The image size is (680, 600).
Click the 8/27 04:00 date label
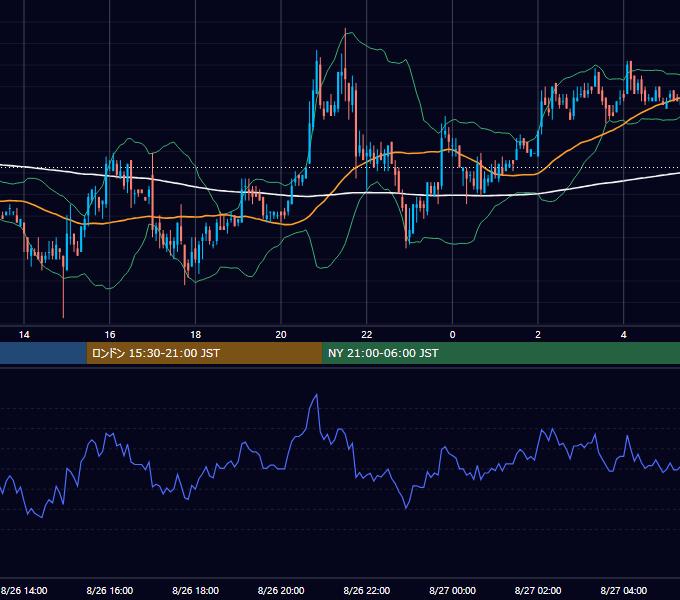pyautogui.click(x=624, y=590)
